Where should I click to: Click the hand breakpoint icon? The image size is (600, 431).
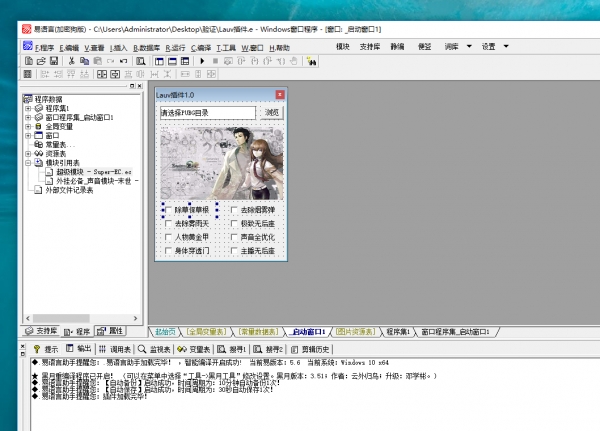click(293, 61)
